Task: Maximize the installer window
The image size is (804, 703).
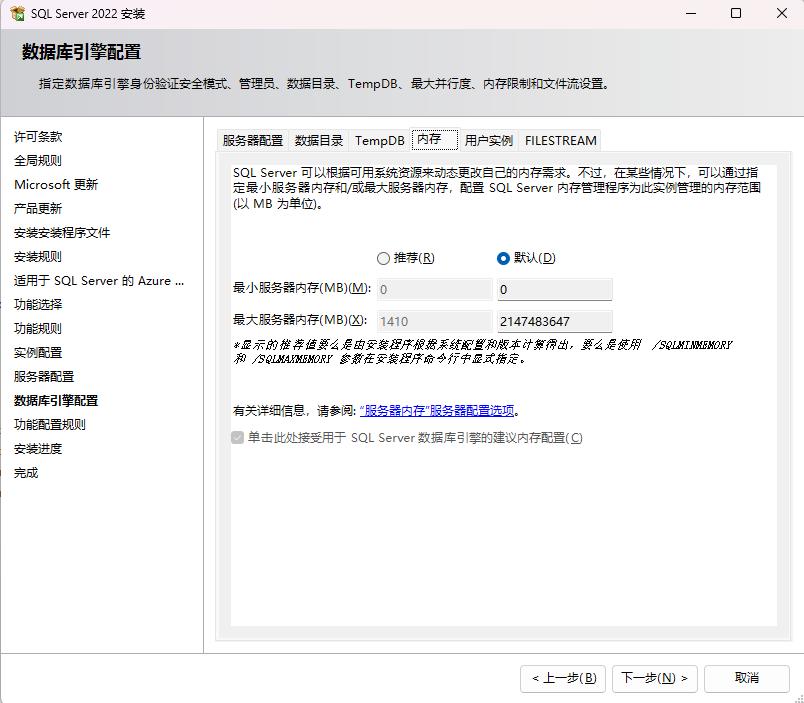Action: [x=736, y=14]
